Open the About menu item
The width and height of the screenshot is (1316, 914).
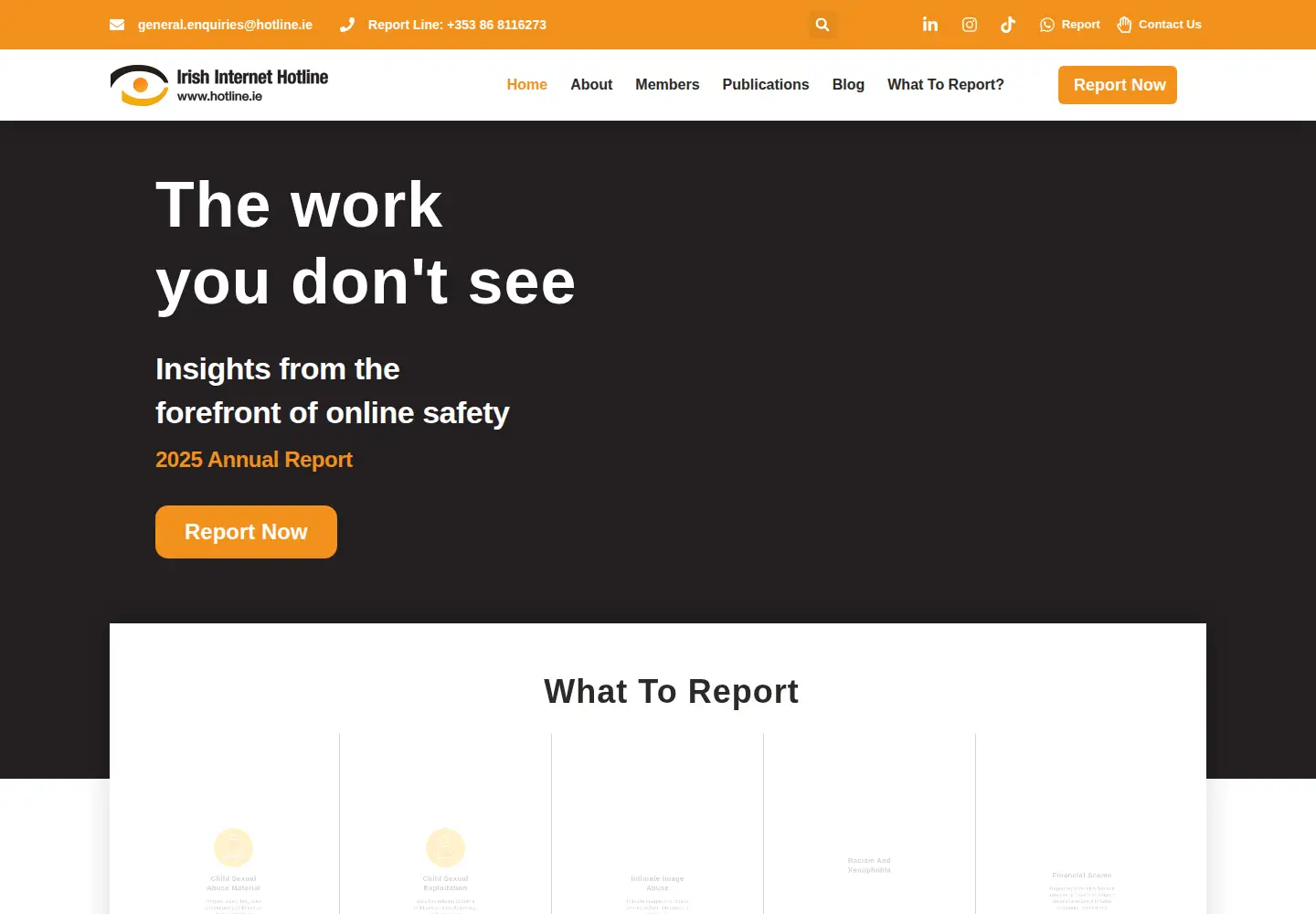[591, 85]
